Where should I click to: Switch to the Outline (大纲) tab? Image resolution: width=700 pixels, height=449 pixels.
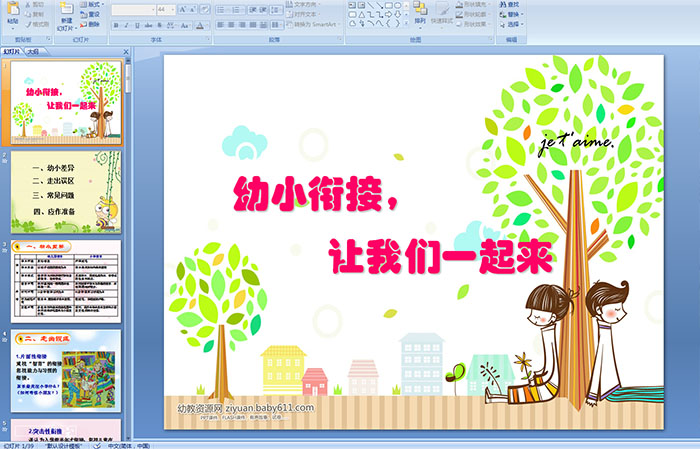click(33, 52)
